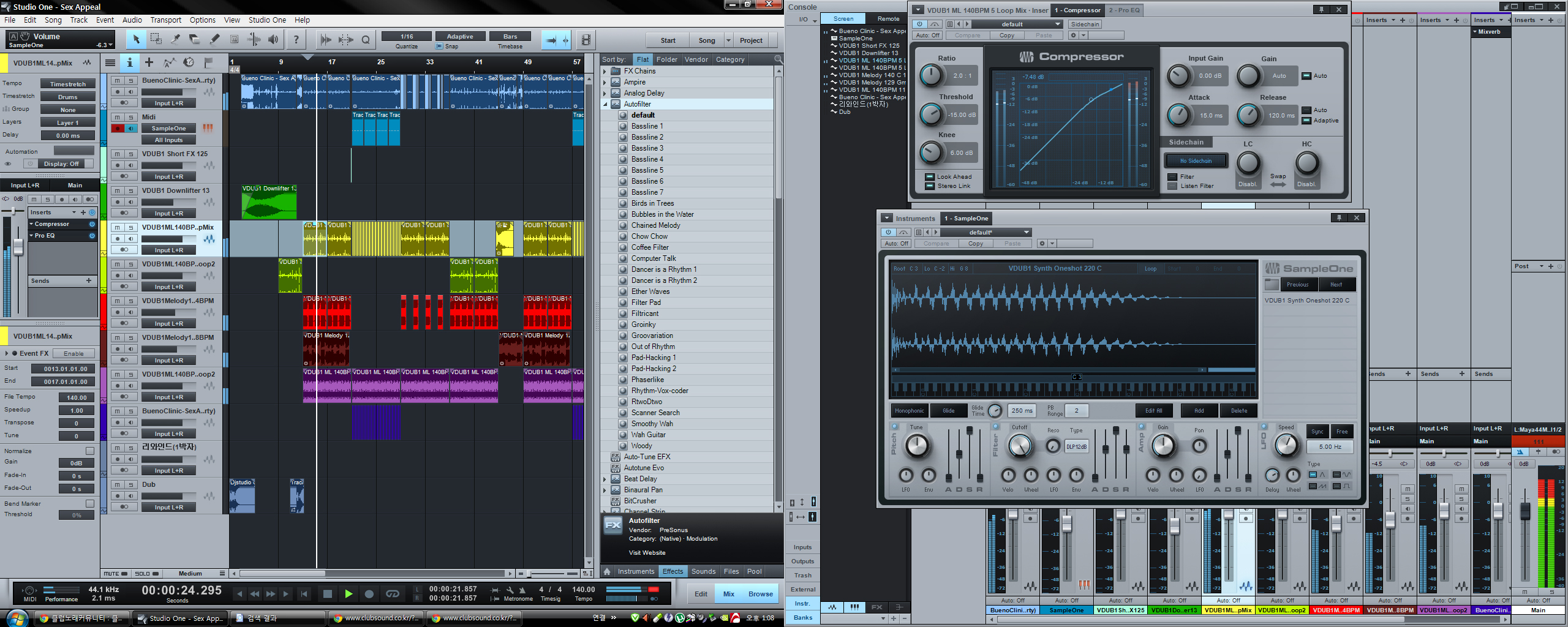Image resolution: width=1568 pixels, height=627 pixels.
Task: Click Next sample button in SampleOne
Action: point(1336,285)
